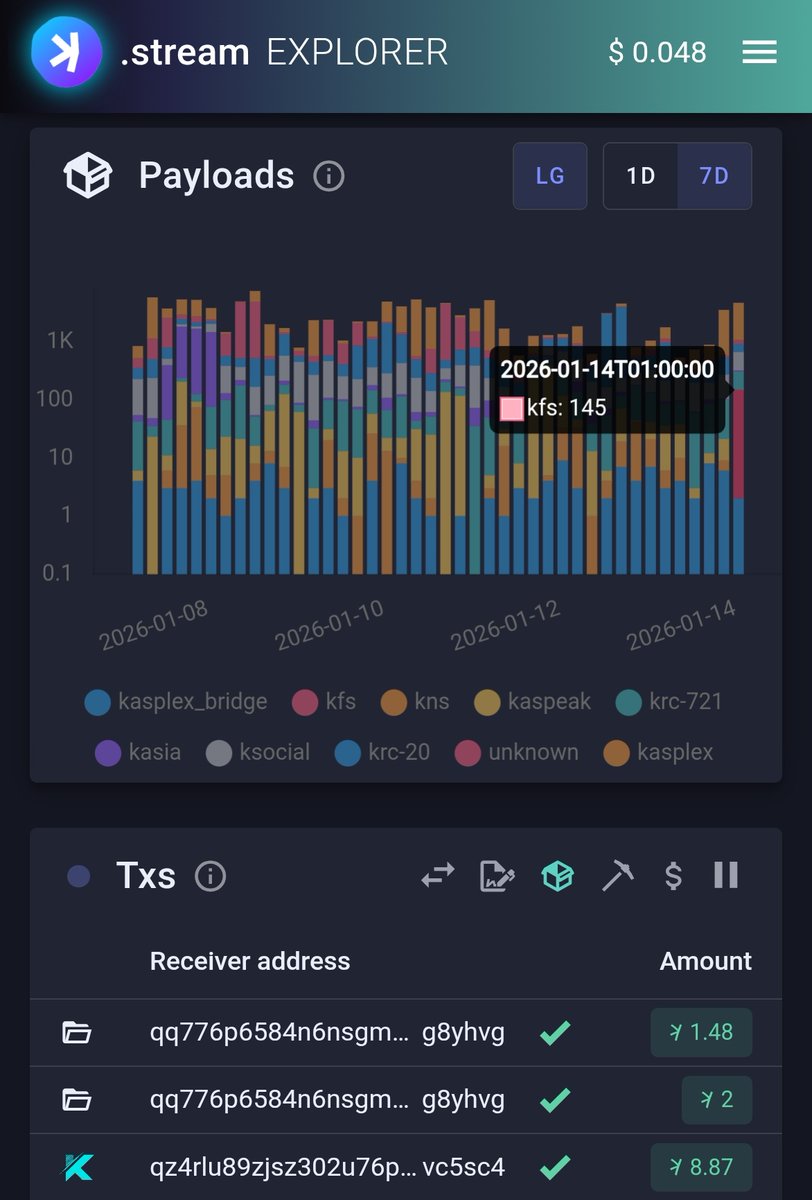The width and height of the screenshot is (812, 1200).
Task: Toggle ksocial legend entry
Action: [x=258, y=752]
